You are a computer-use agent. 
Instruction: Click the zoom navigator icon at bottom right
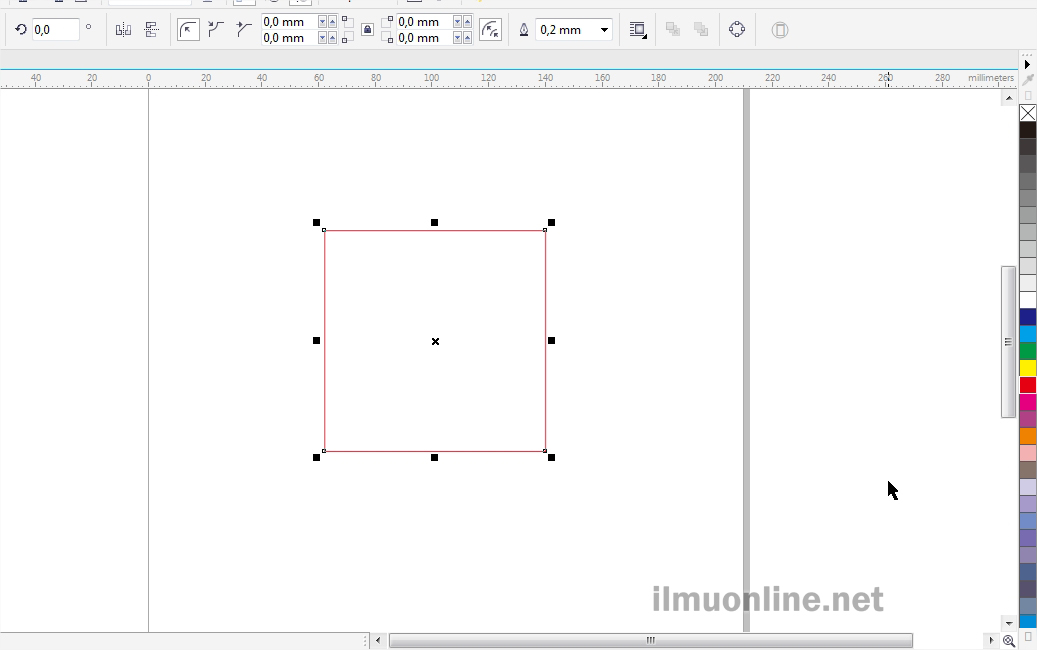[1009, 641]
